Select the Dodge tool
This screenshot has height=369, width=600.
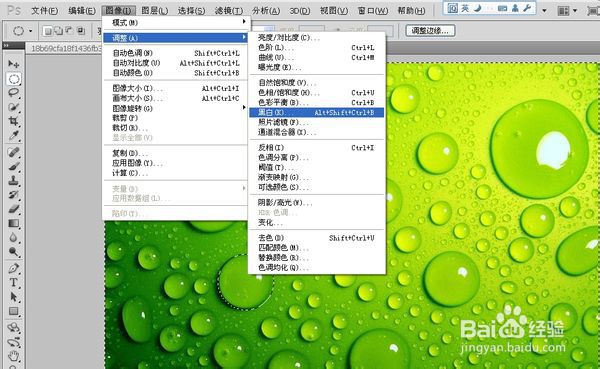14,251
